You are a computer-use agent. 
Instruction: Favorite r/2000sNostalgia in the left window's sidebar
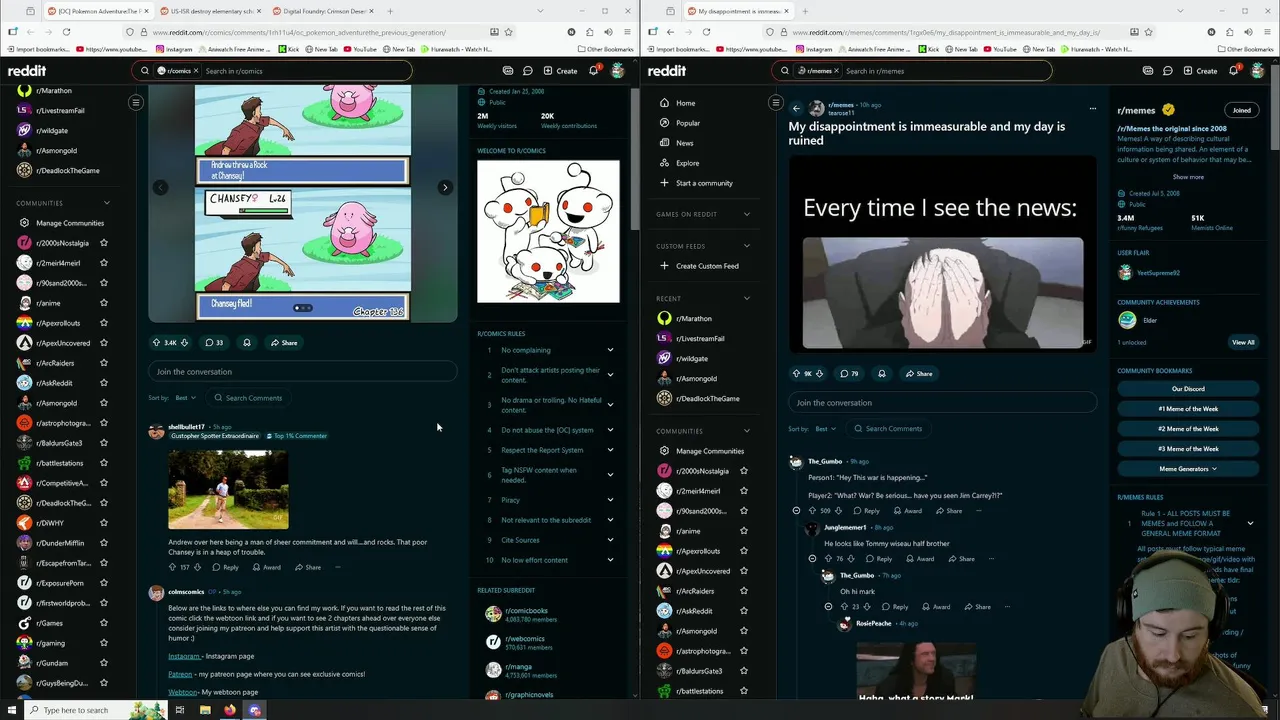pyautogui.click(x=104, y=243)
